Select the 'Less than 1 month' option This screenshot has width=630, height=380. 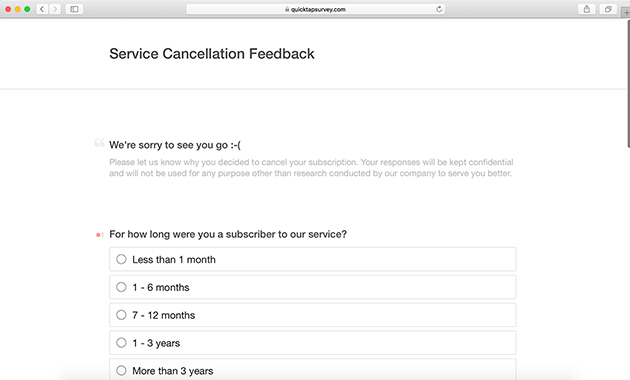point(313,259)
